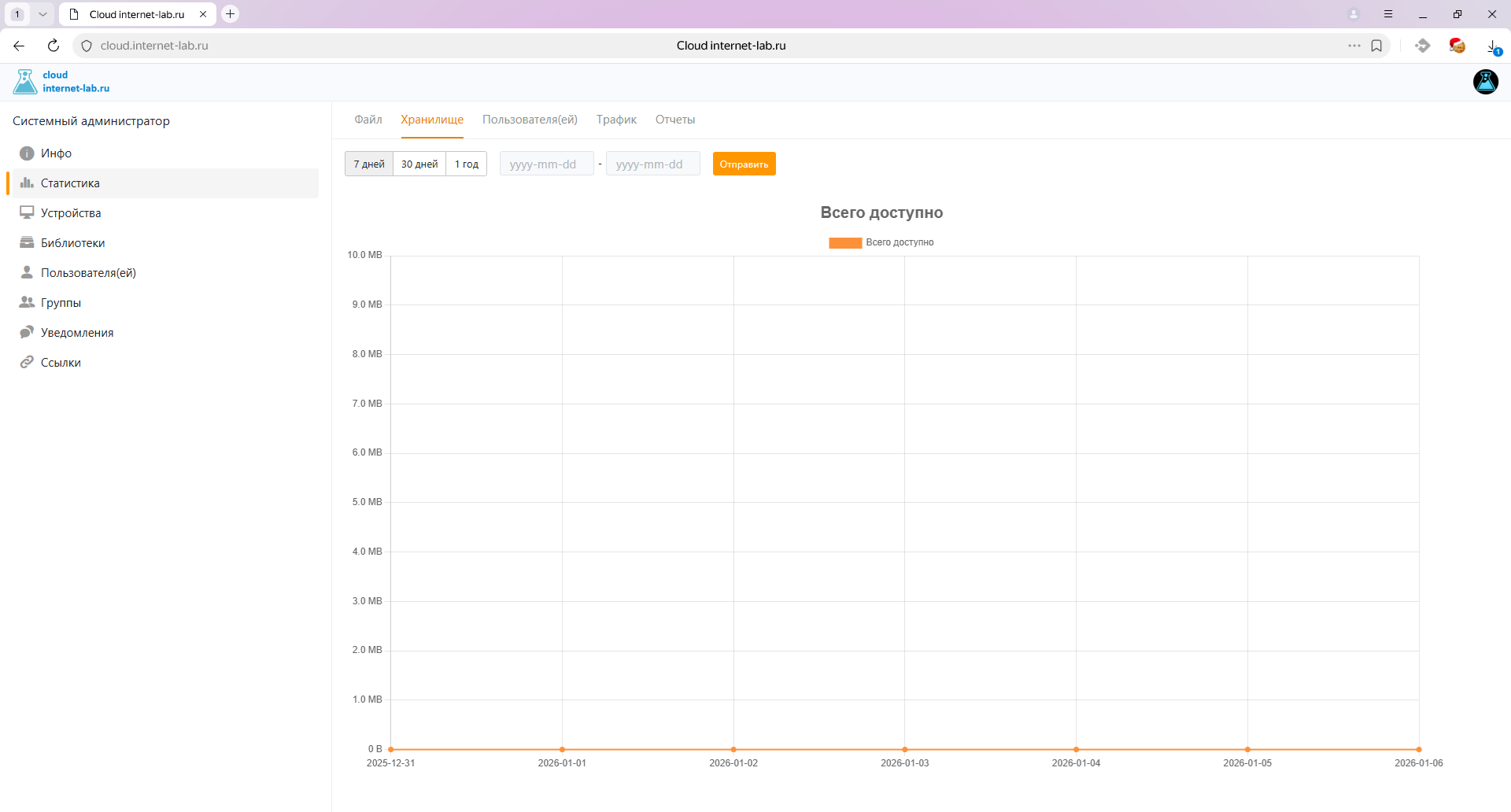Click the user avatar in top right

point(1485,82)
